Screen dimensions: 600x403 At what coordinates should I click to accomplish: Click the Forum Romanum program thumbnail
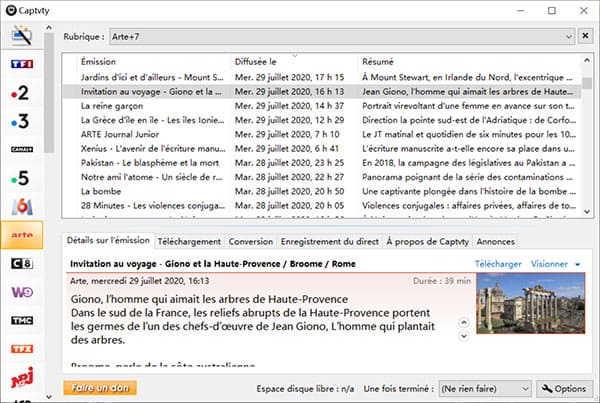point(531,303)
